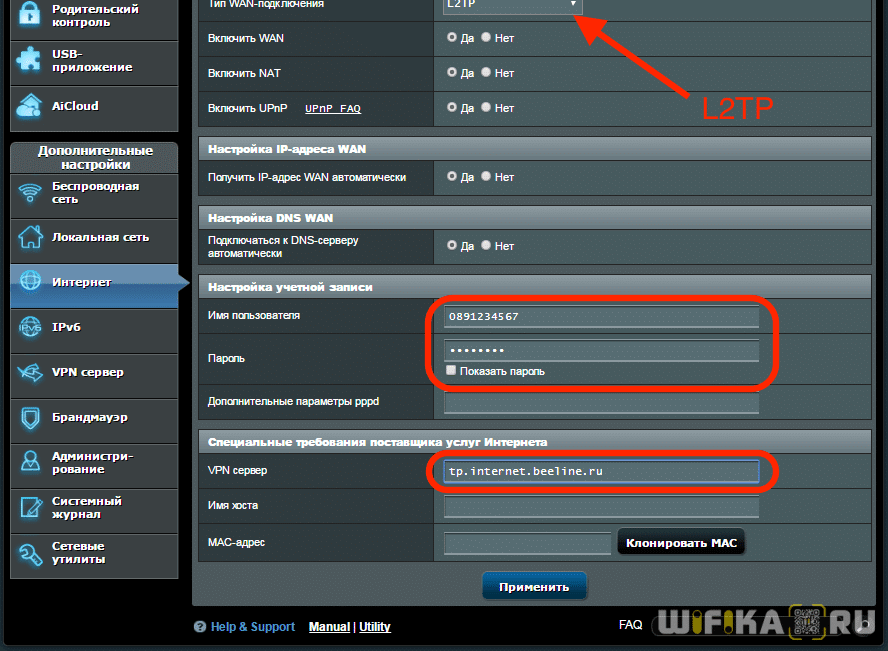Click the AiCloud cloud icon
Screen dimensions: 888x651
click(x=30, y=106)
